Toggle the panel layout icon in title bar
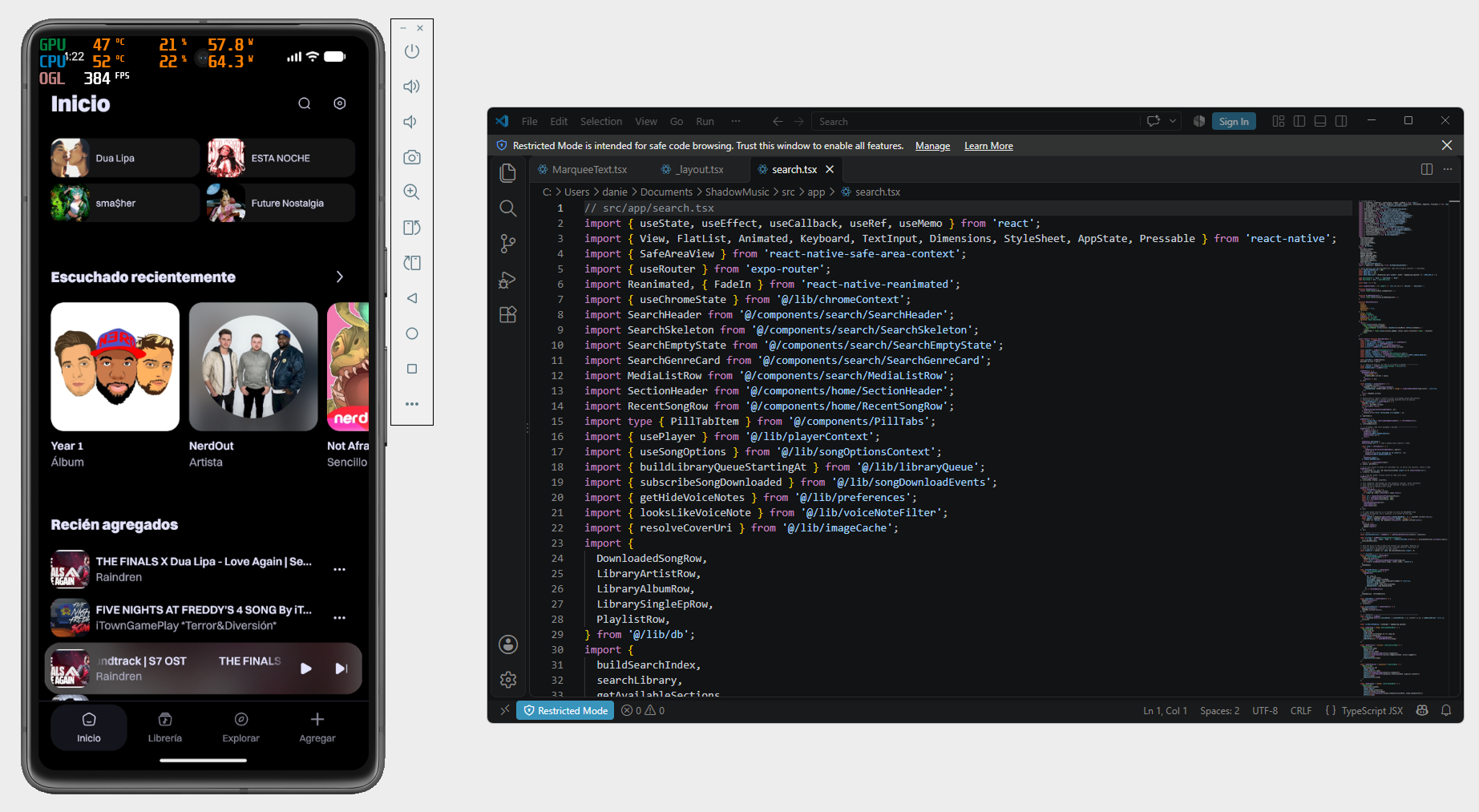The image size is (1479, 812). click(x=1320, y=121)
